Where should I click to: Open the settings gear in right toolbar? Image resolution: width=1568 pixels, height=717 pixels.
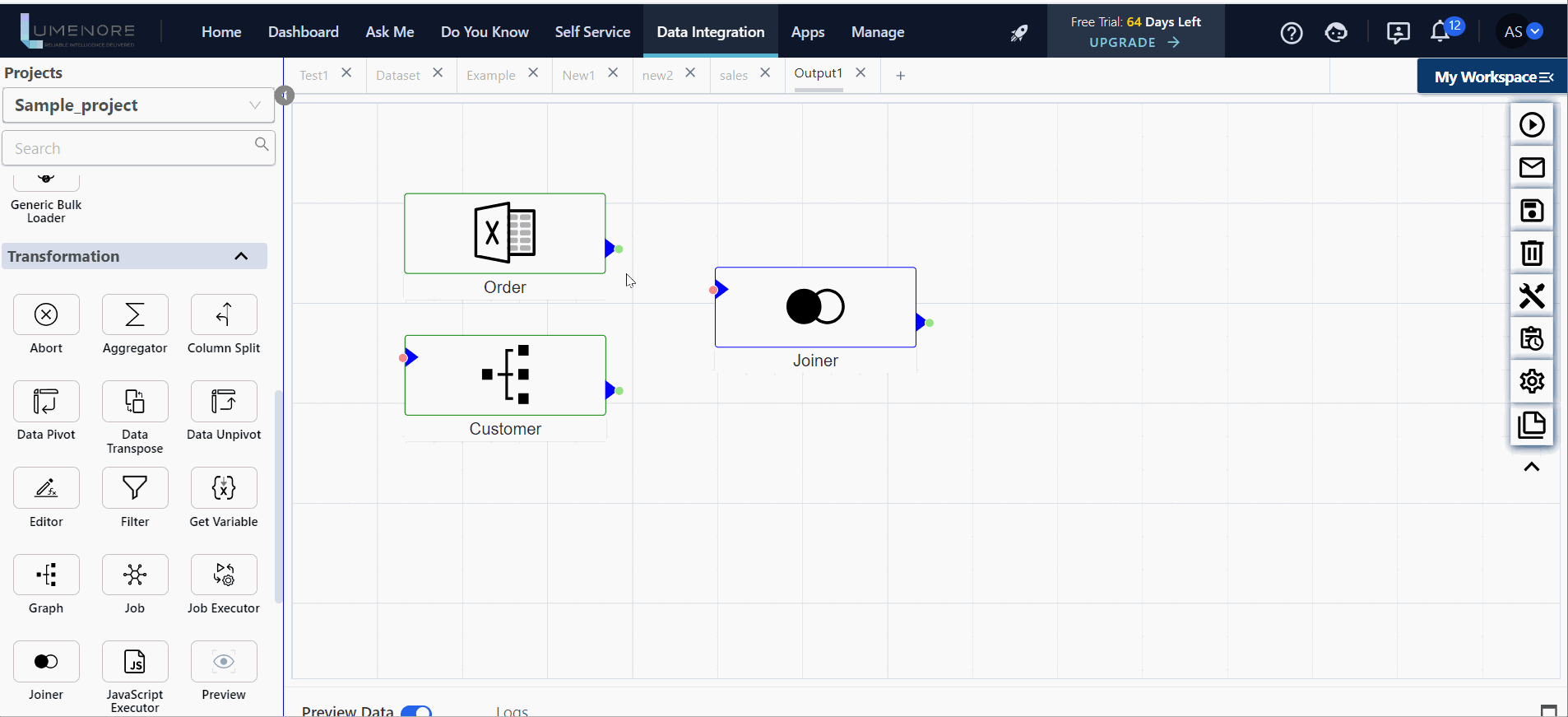coord(1531,381)
